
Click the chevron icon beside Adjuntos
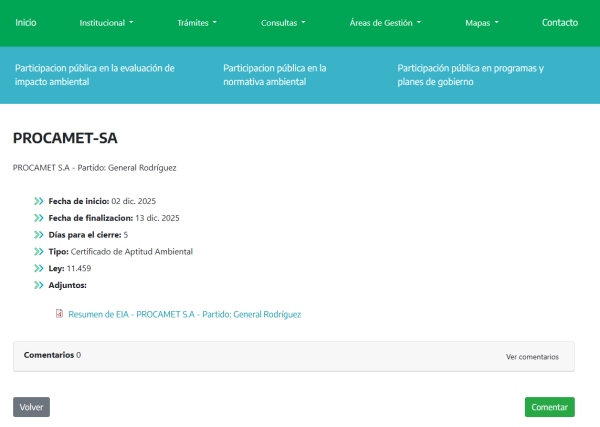39,286
